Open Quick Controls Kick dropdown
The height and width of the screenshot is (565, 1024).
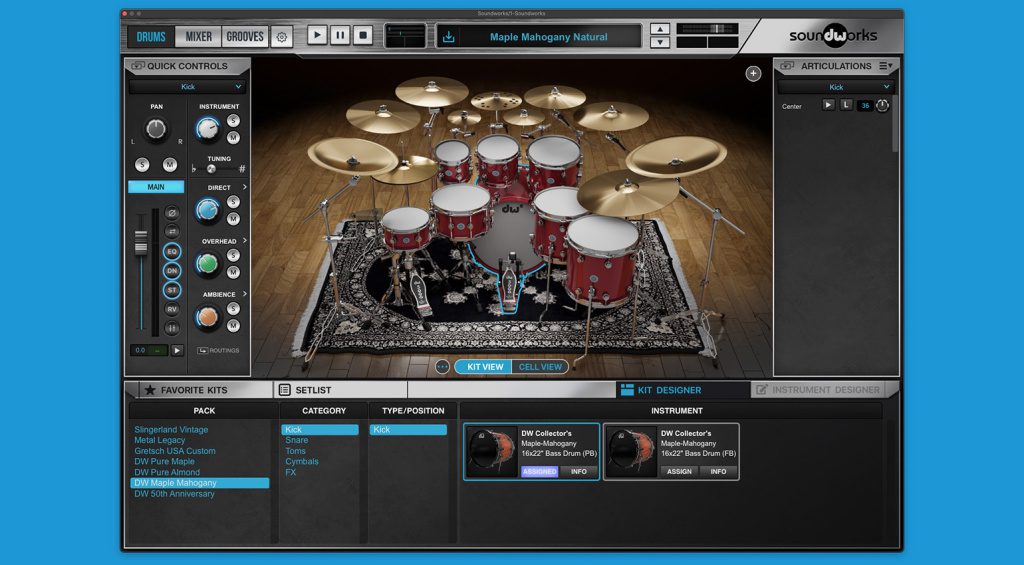[187, 87]
